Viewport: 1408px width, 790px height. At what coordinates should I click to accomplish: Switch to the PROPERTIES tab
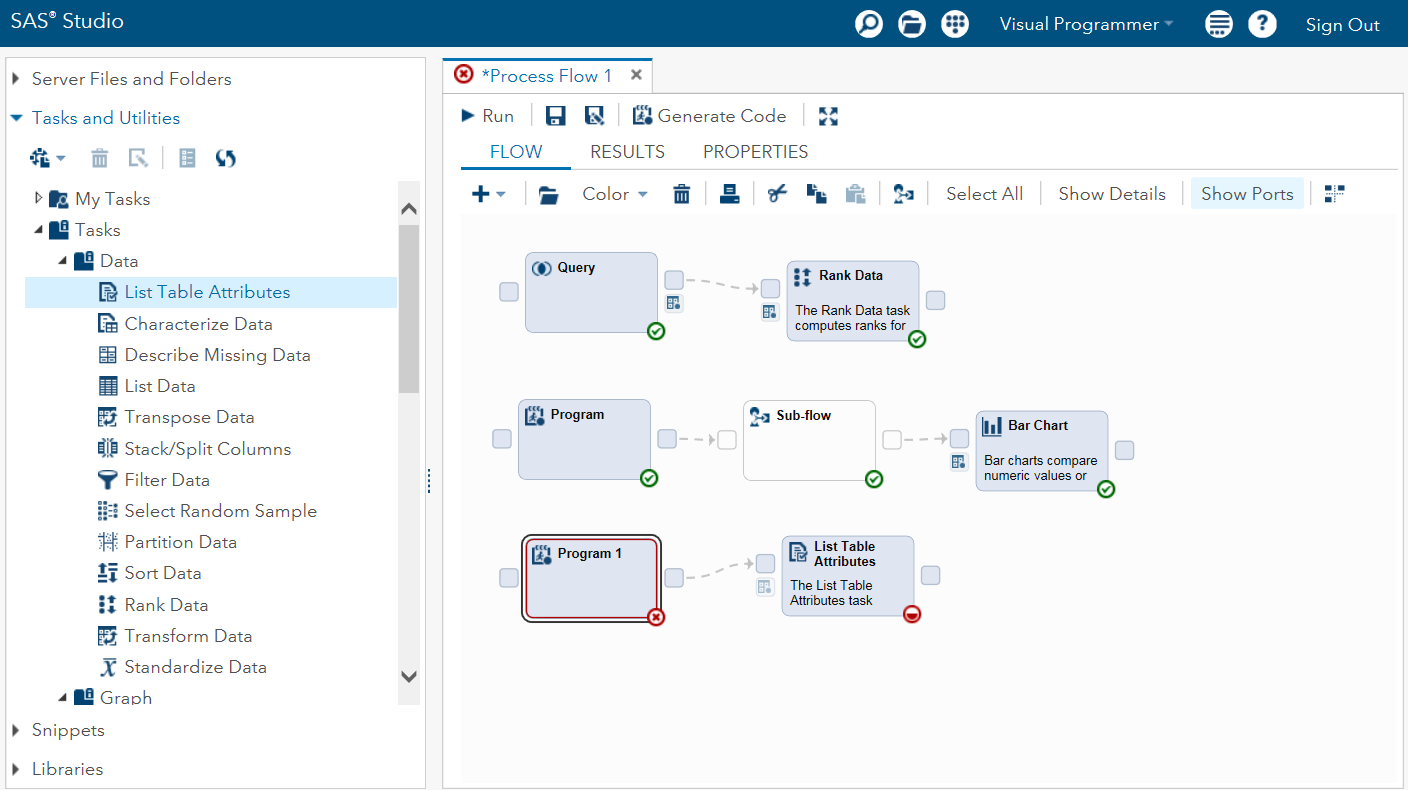[755, 152]
